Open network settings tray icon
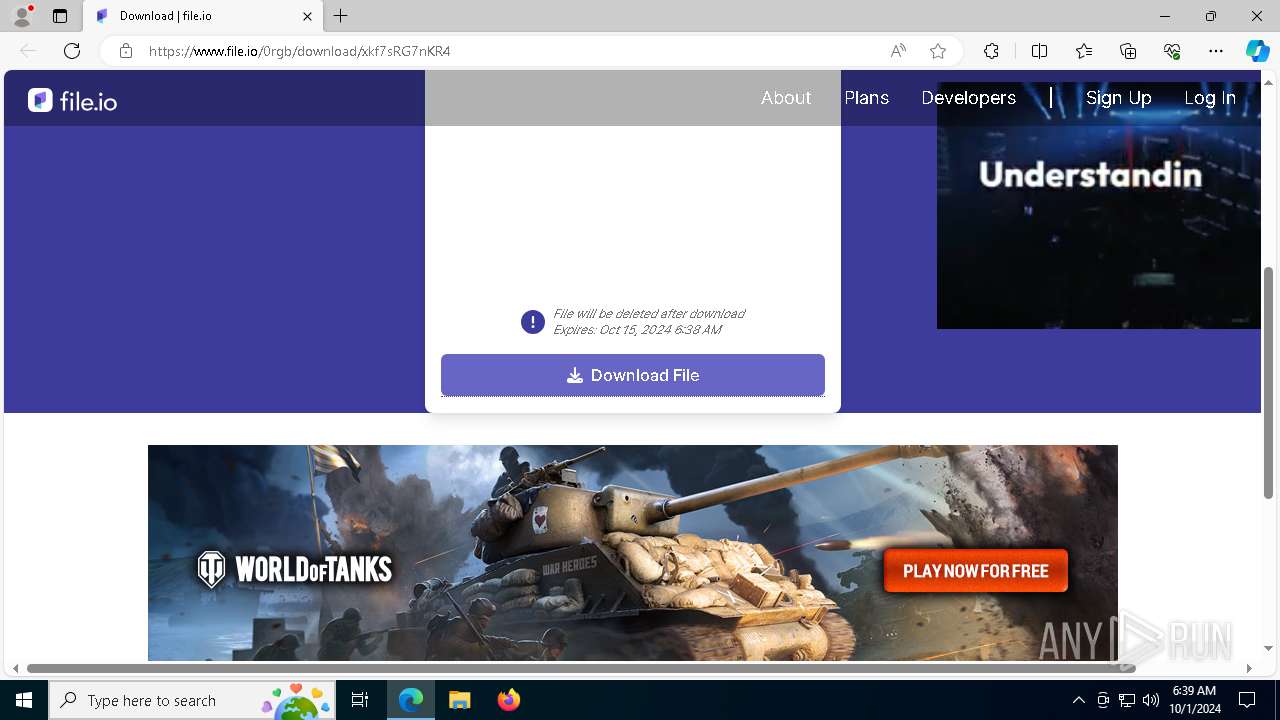This screenshot has height=720, width=1280. [x=1127, y=700]
